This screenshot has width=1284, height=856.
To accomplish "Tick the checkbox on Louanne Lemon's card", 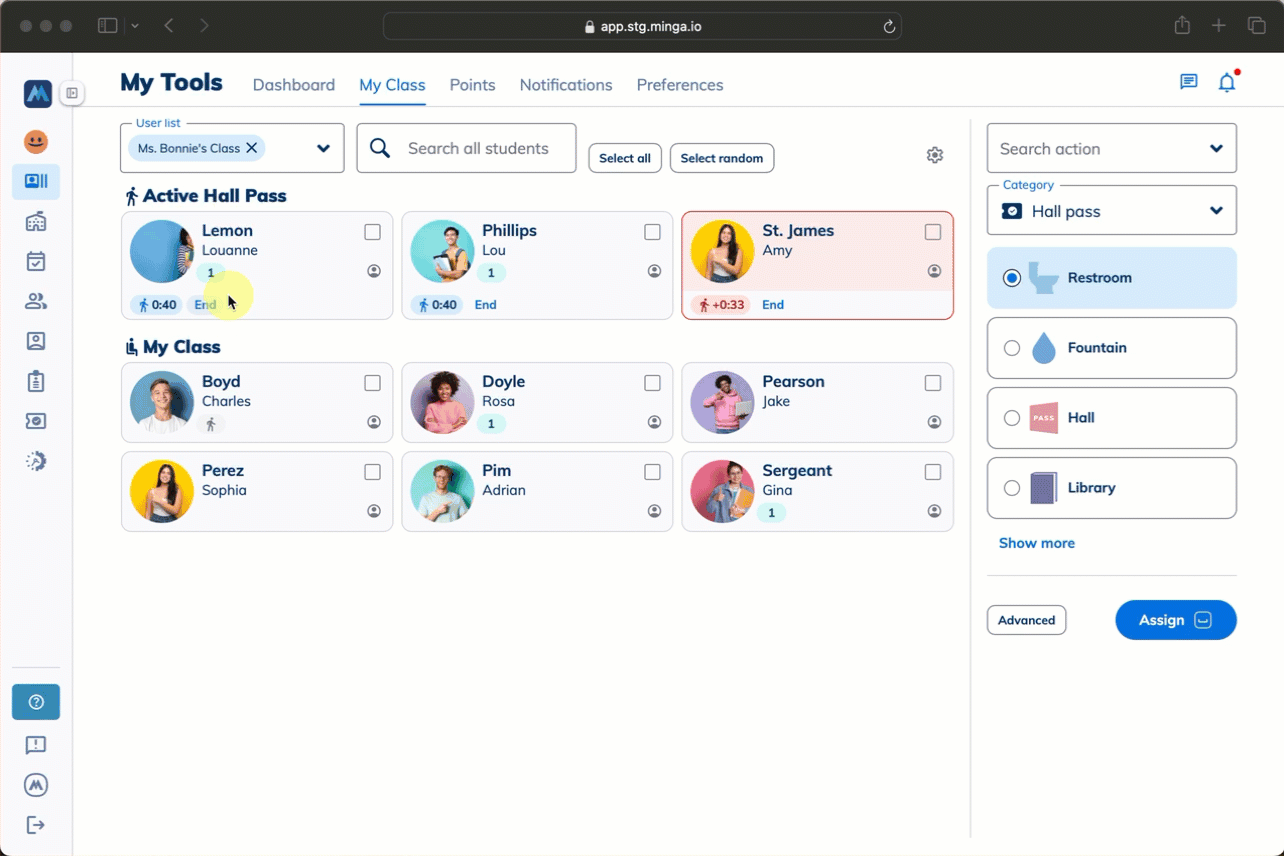I will (x=372, y=232).
